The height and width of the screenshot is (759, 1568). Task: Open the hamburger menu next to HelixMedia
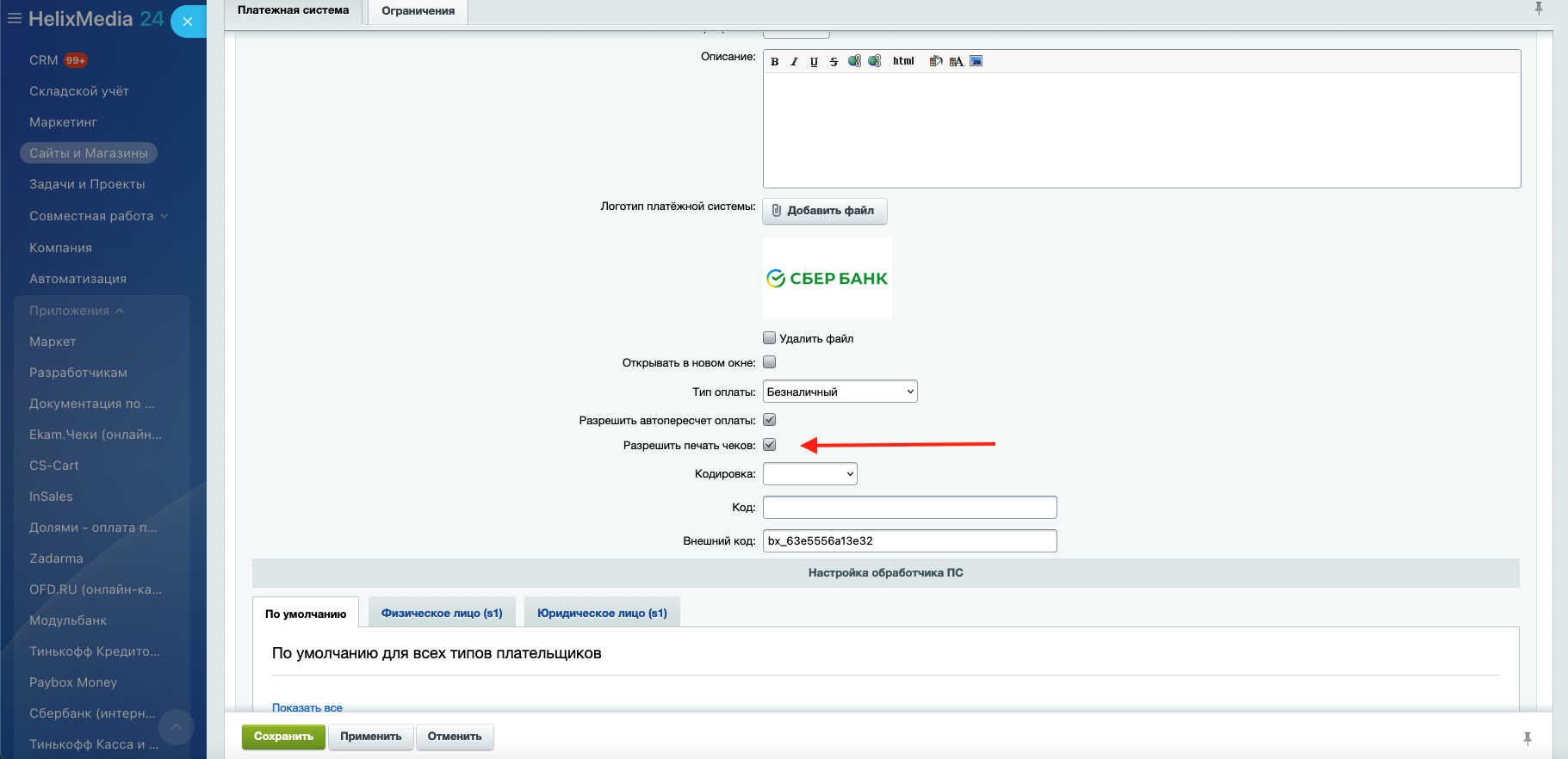pyautogui.click(x=15, y=18)
